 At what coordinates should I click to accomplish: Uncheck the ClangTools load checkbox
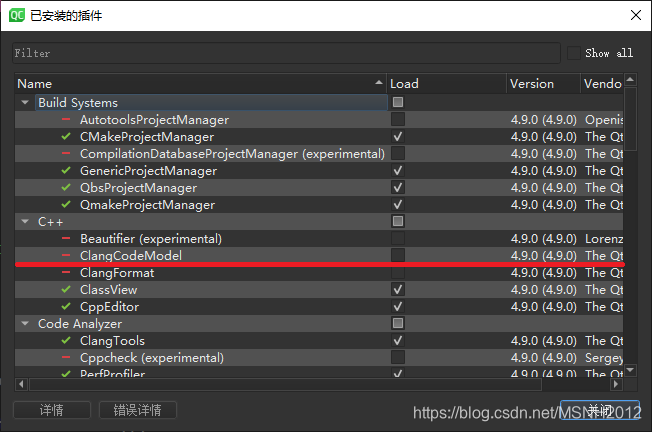coord(398,341)
